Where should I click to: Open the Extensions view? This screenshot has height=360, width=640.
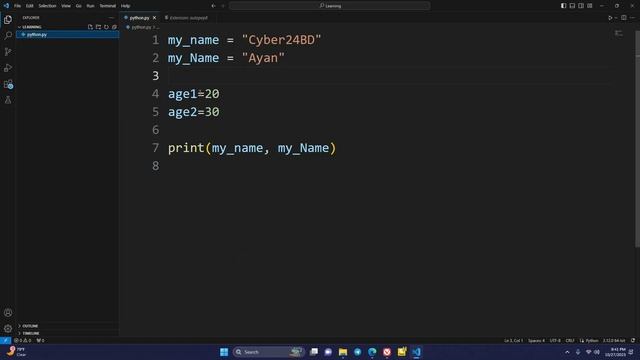coord(8,84)
